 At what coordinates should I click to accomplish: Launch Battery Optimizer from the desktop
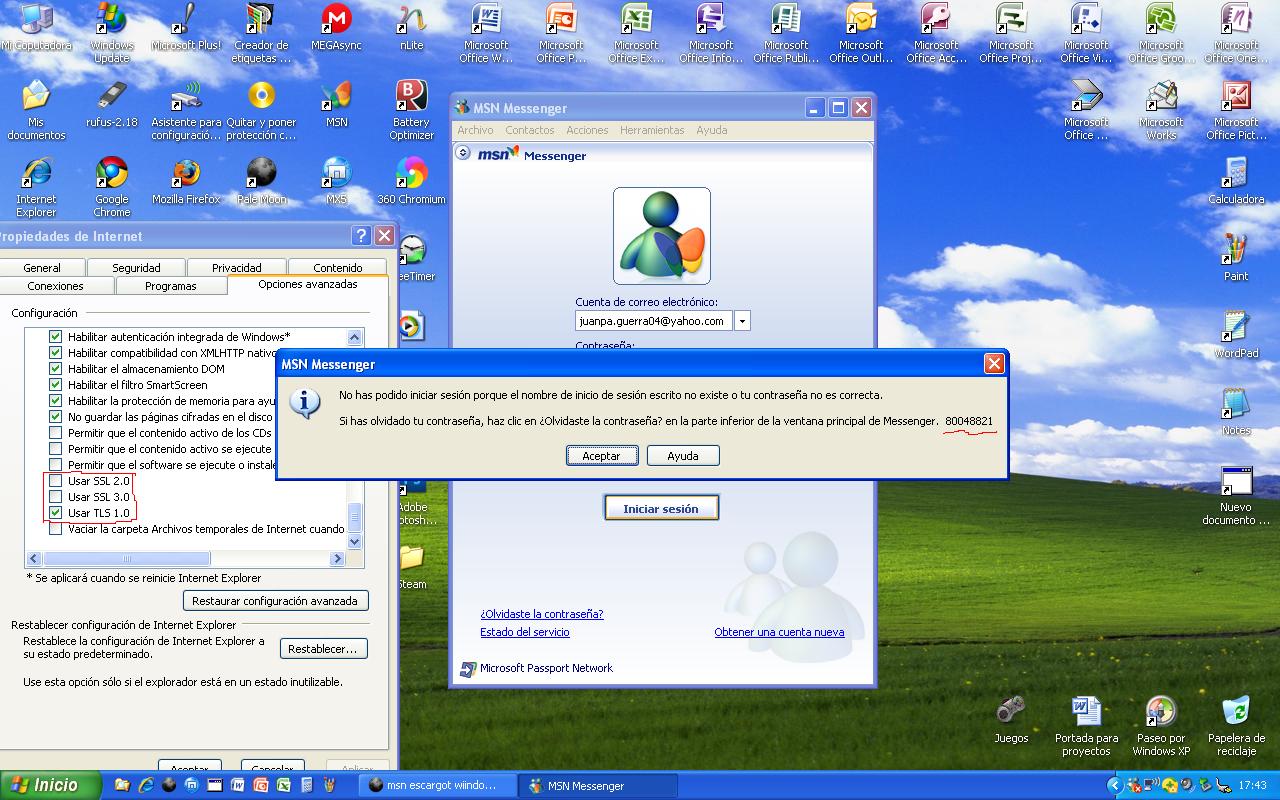tap(411, 110)
